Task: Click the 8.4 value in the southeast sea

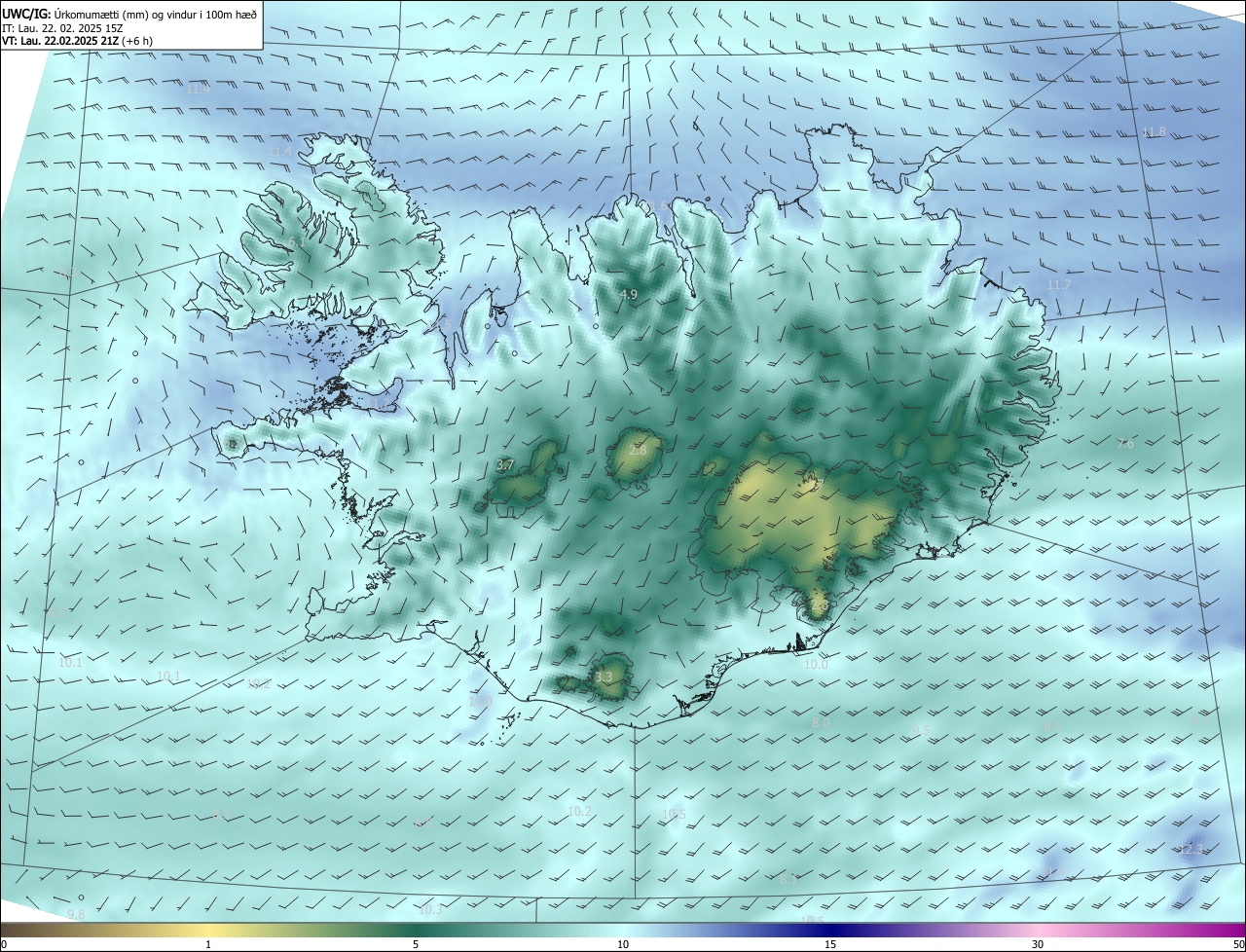Action: point(1052,727)
